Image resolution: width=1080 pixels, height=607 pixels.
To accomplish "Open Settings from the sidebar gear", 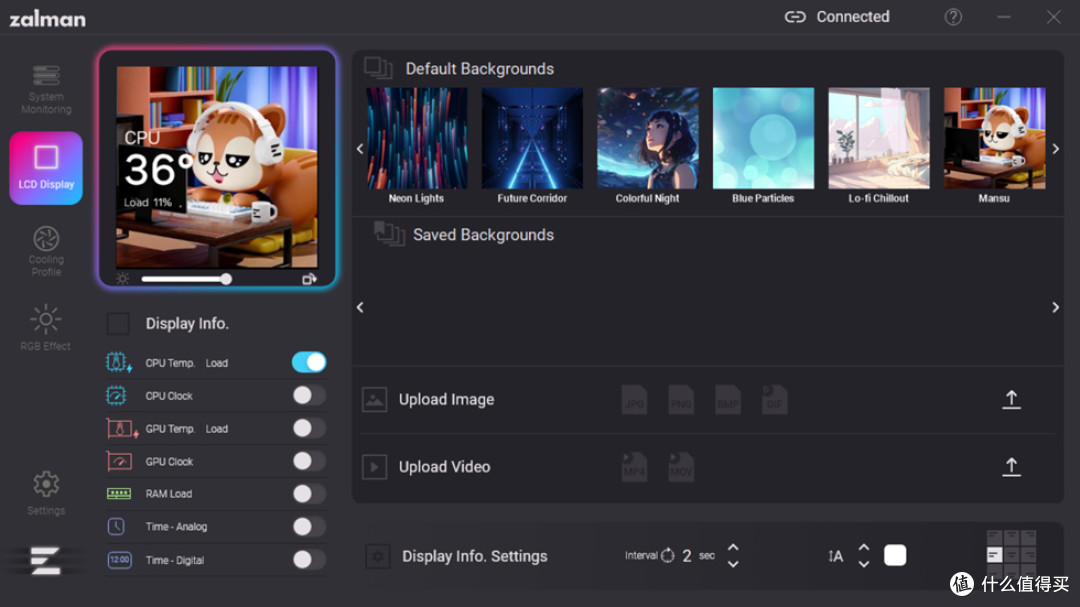I will 46,493.
